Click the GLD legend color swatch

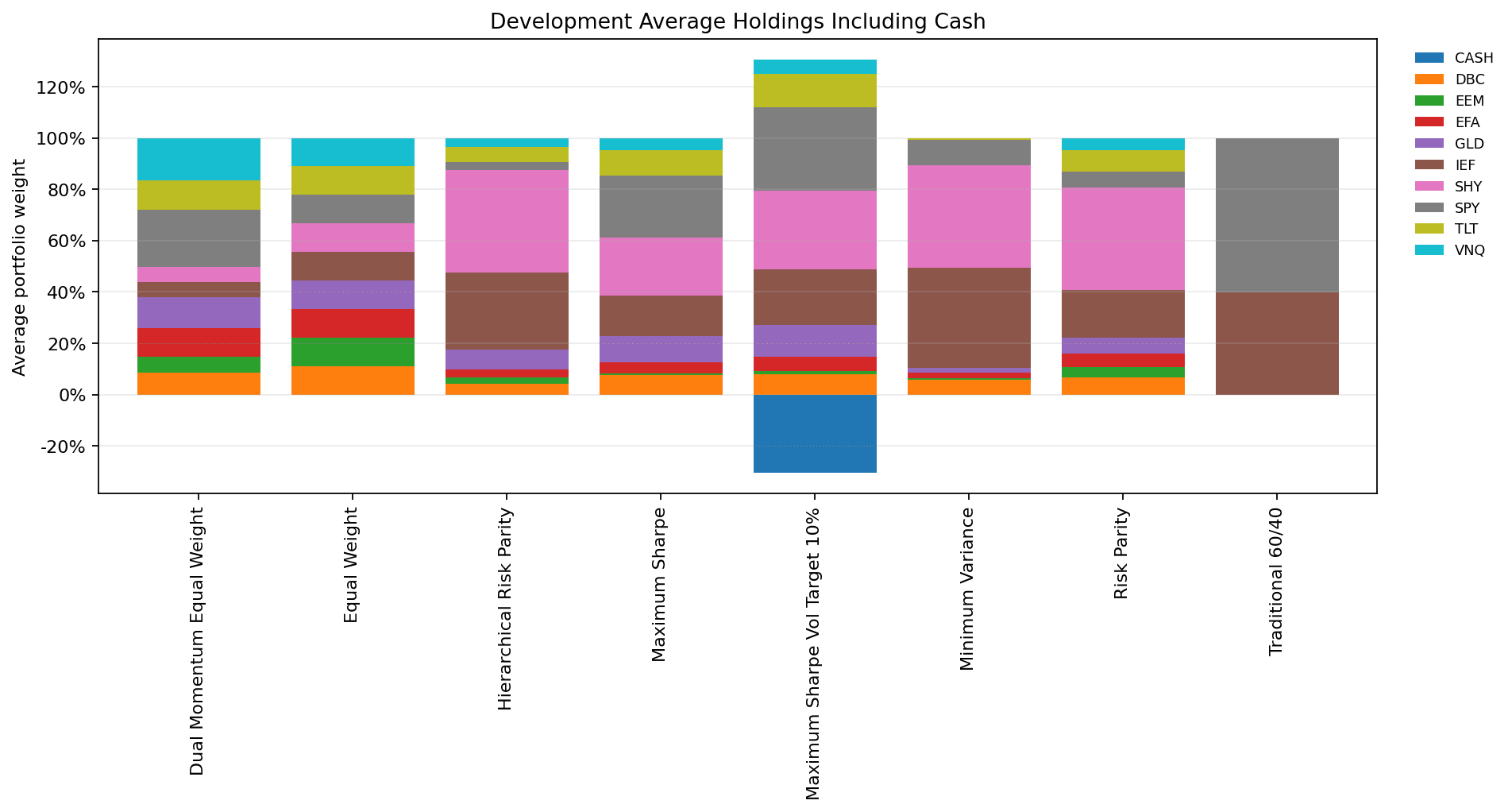pos(1429,144)
